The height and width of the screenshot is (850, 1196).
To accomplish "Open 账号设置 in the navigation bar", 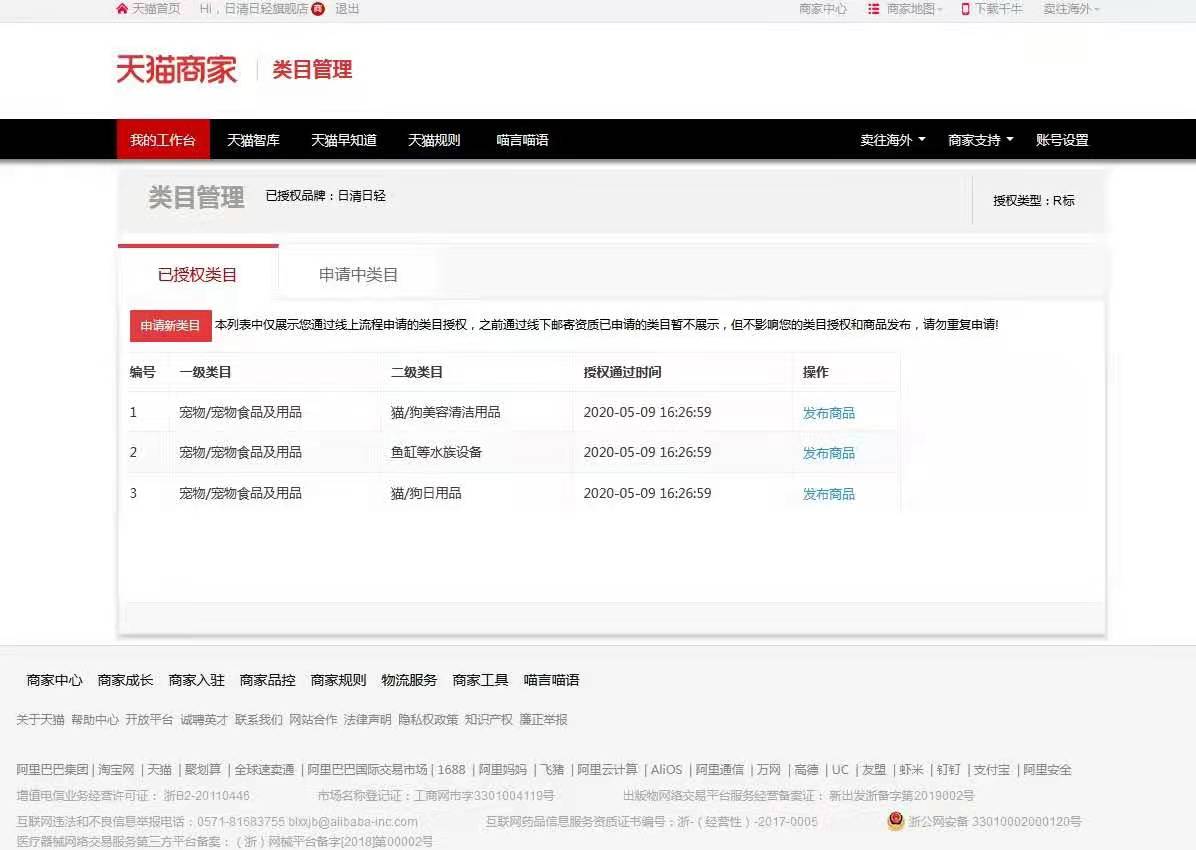I will 1062,140.
